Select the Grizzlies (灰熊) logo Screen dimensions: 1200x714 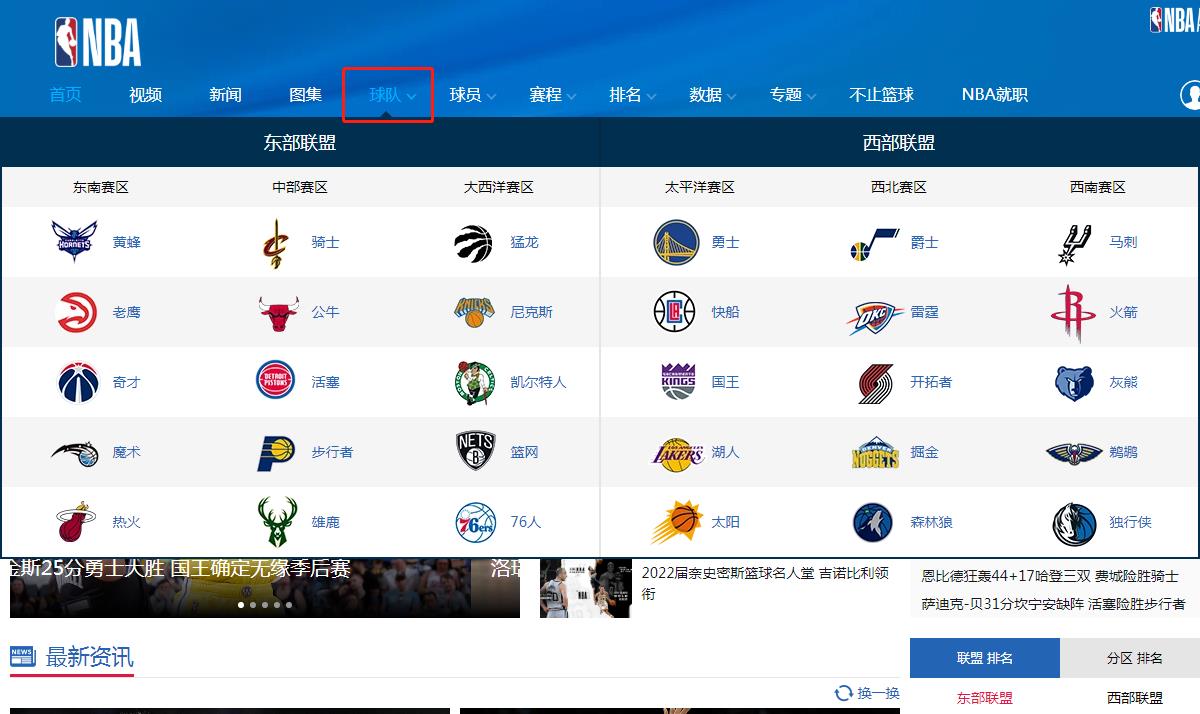click(x=1075, y=382)
